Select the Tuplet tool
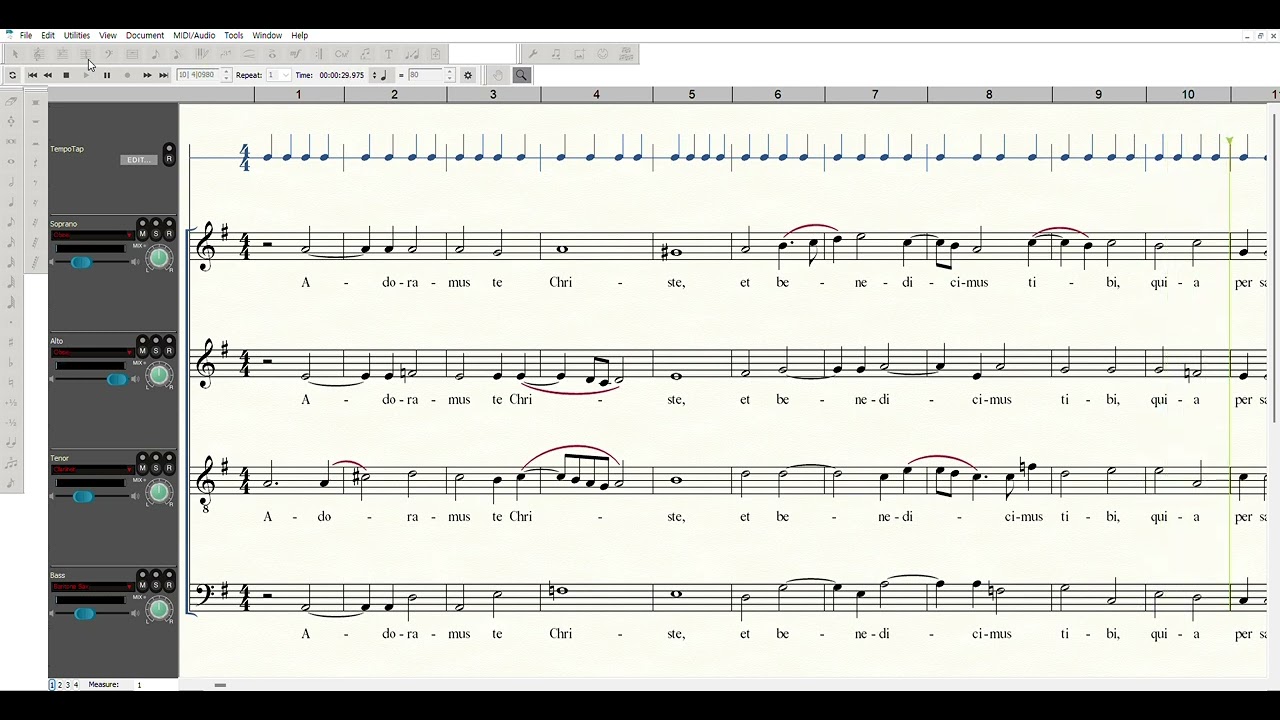The width and height of the screenshot is (1280, 720). [x=225, y=54]
